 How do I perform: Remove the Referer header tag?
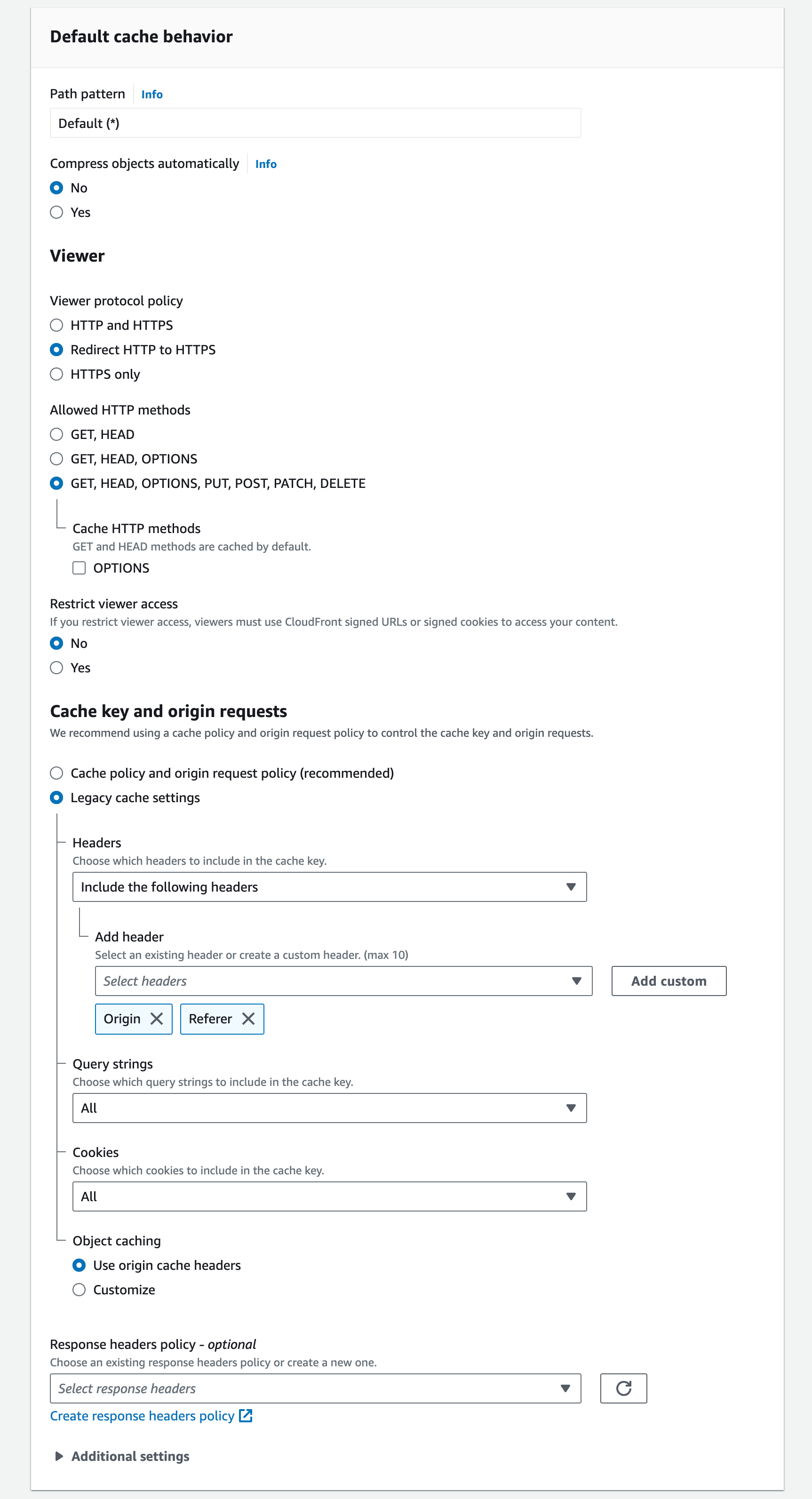(x=248, y=1018)
